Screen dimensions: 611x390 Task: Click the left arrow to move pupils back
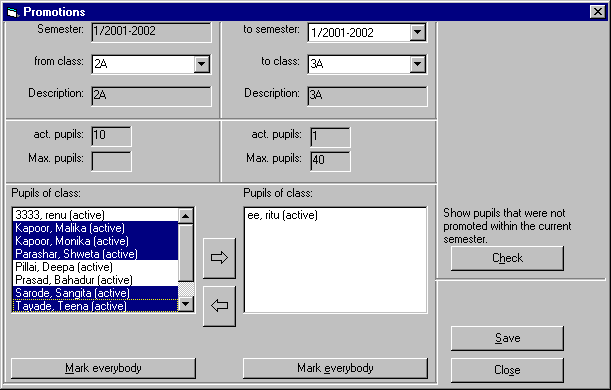219,306
